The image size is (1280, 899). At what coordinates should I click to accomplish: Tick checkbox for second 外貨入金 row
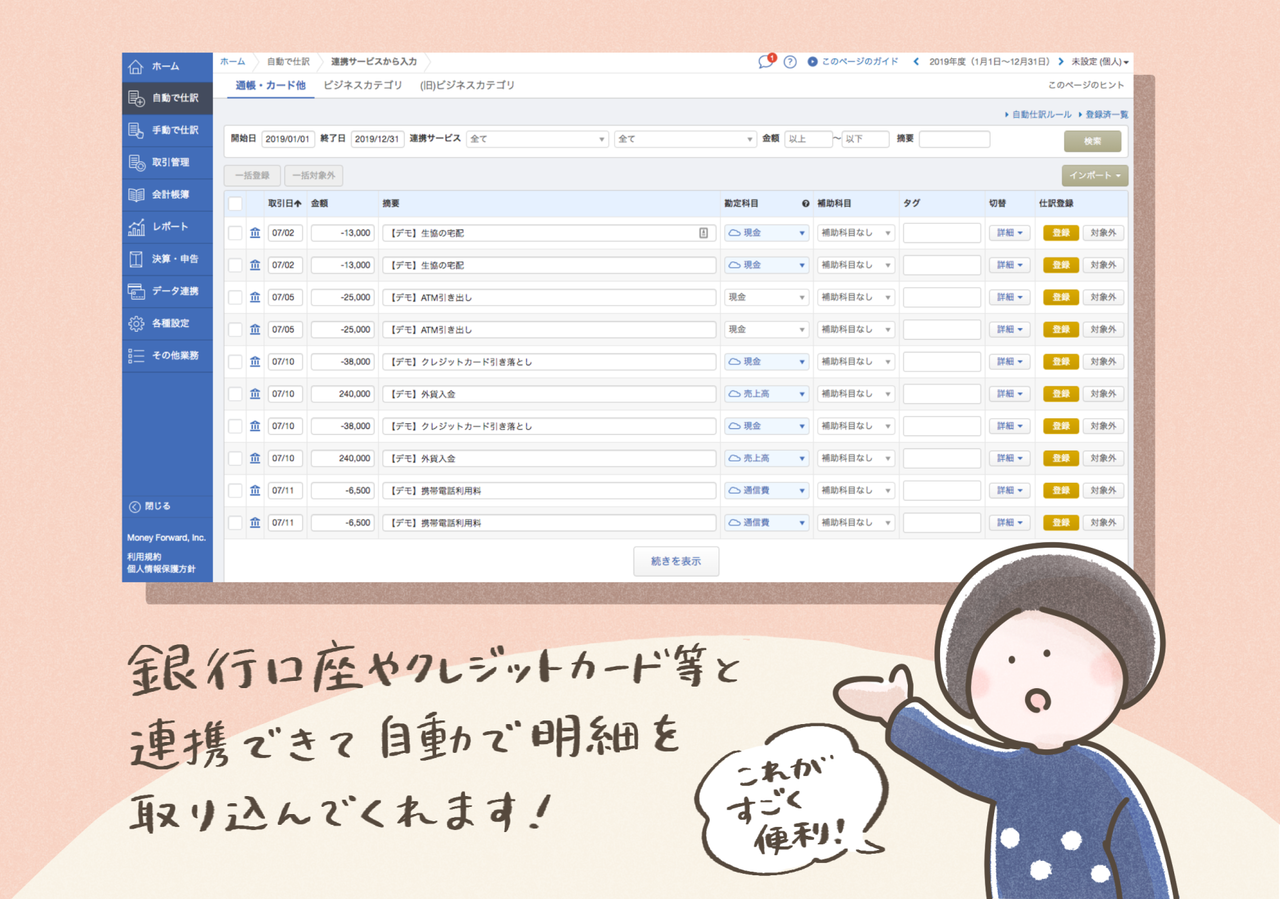(235, 458)
